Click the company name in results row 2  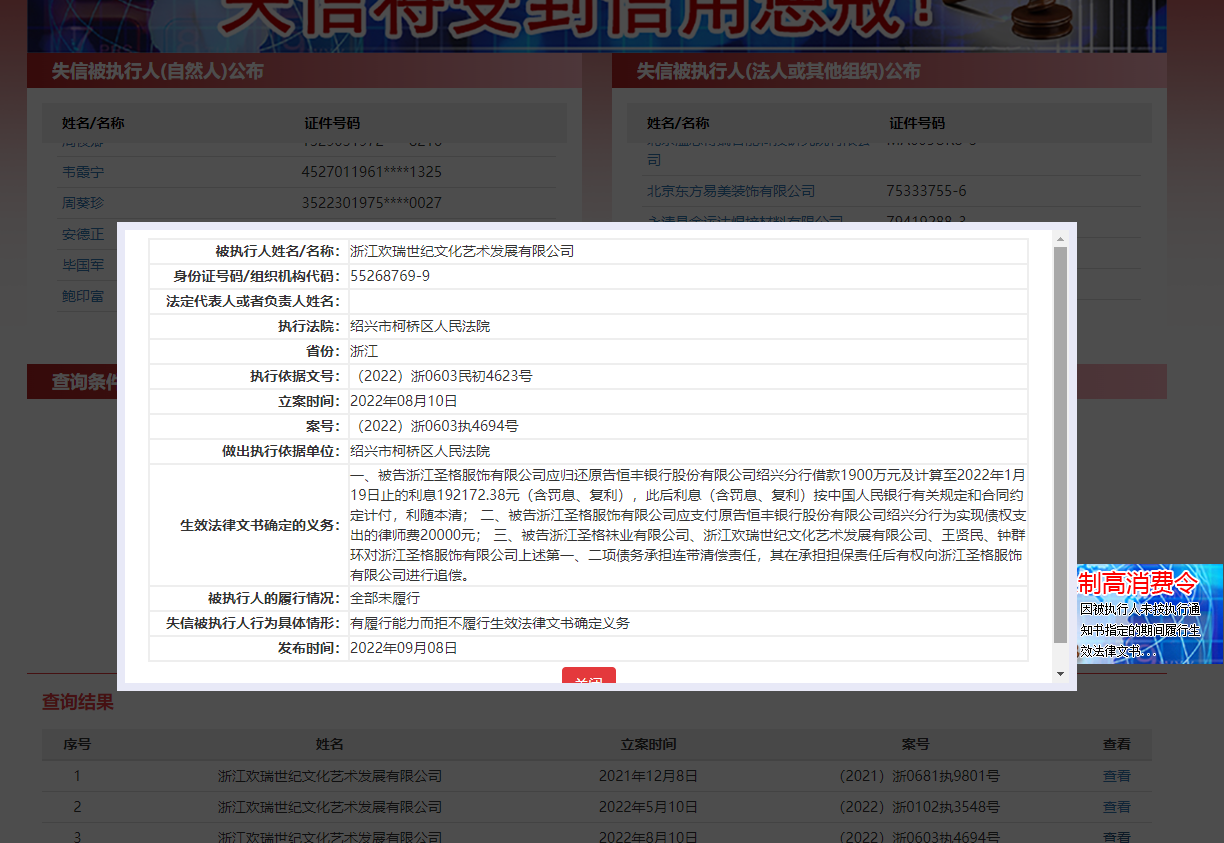point(330,807)
